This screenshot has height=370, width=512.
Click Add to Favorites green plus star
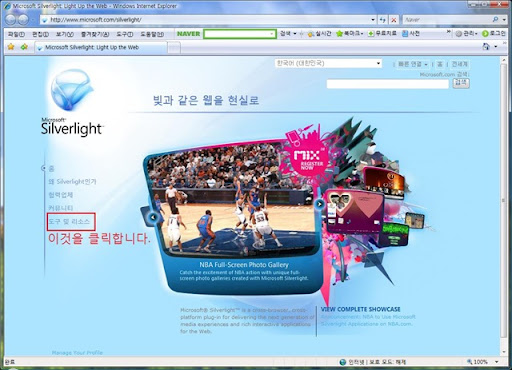(24, 47)
